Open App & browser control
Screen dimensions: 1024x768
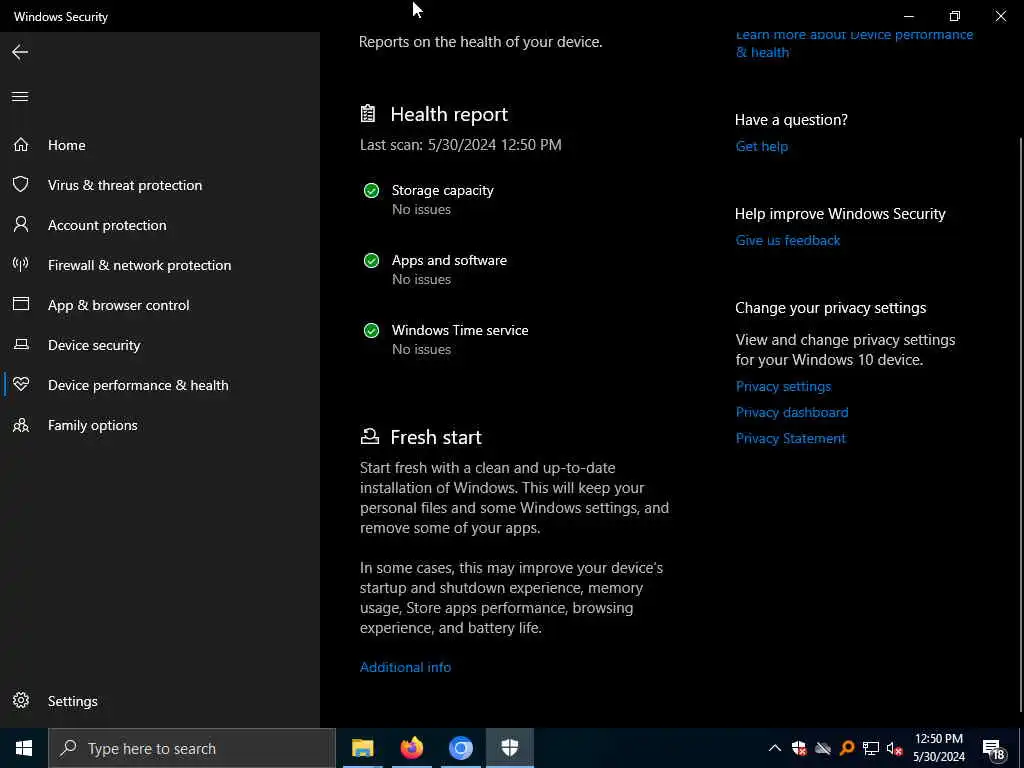160,305
